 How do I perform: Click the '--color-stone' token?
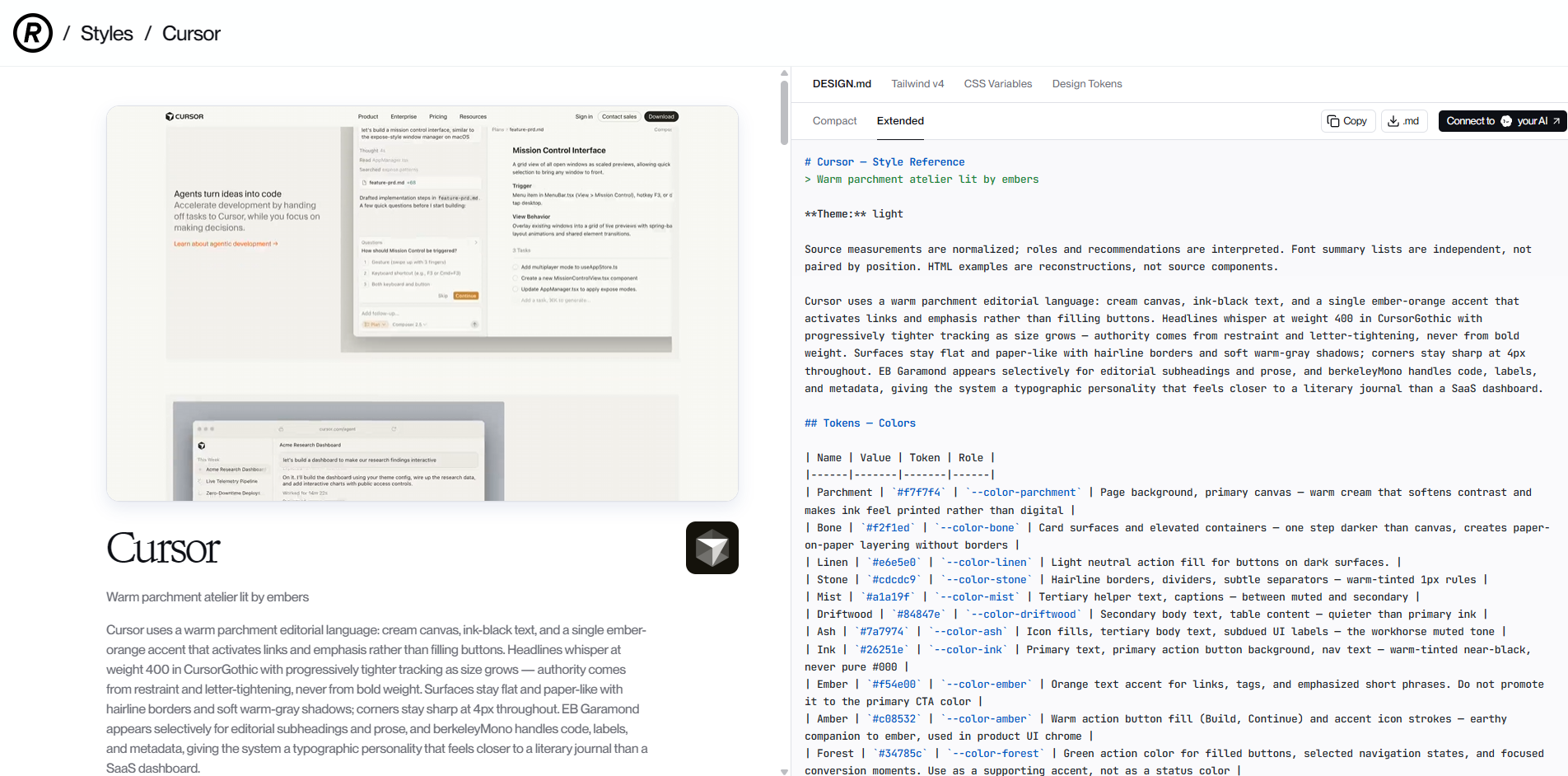(987, 580)
